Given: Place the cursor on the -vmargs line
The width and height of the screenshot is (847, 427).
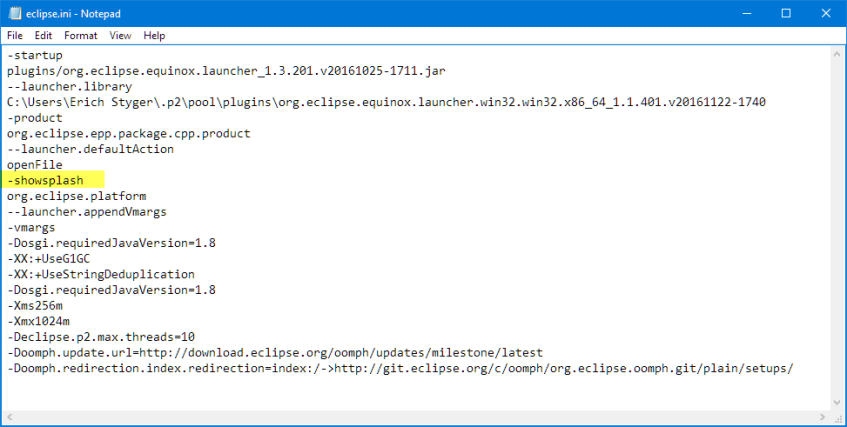Looking at the screenshot, I should 31,227.
